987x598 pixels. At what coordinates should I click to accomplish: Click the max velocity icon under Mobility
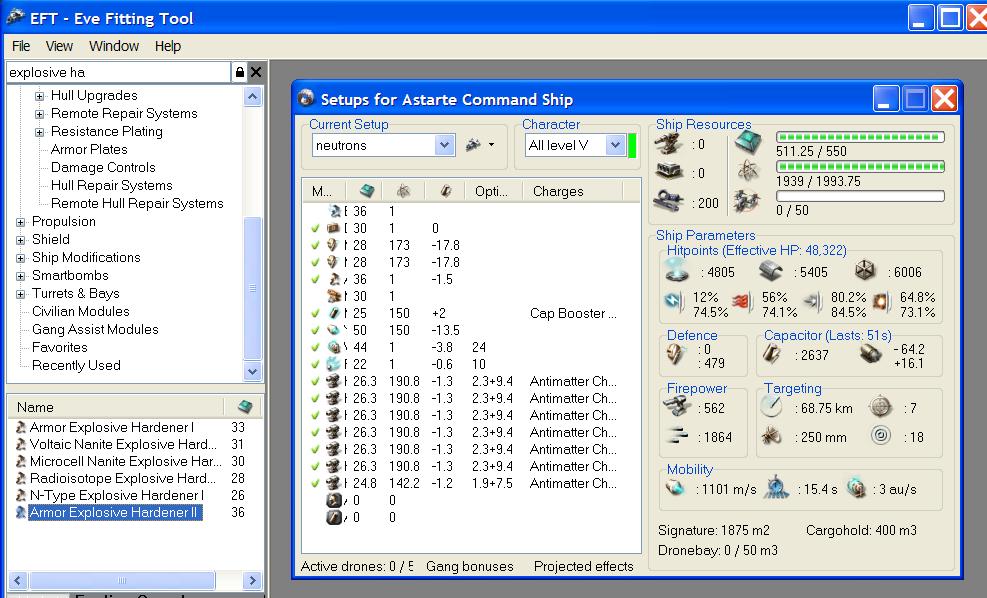point(677,489)
